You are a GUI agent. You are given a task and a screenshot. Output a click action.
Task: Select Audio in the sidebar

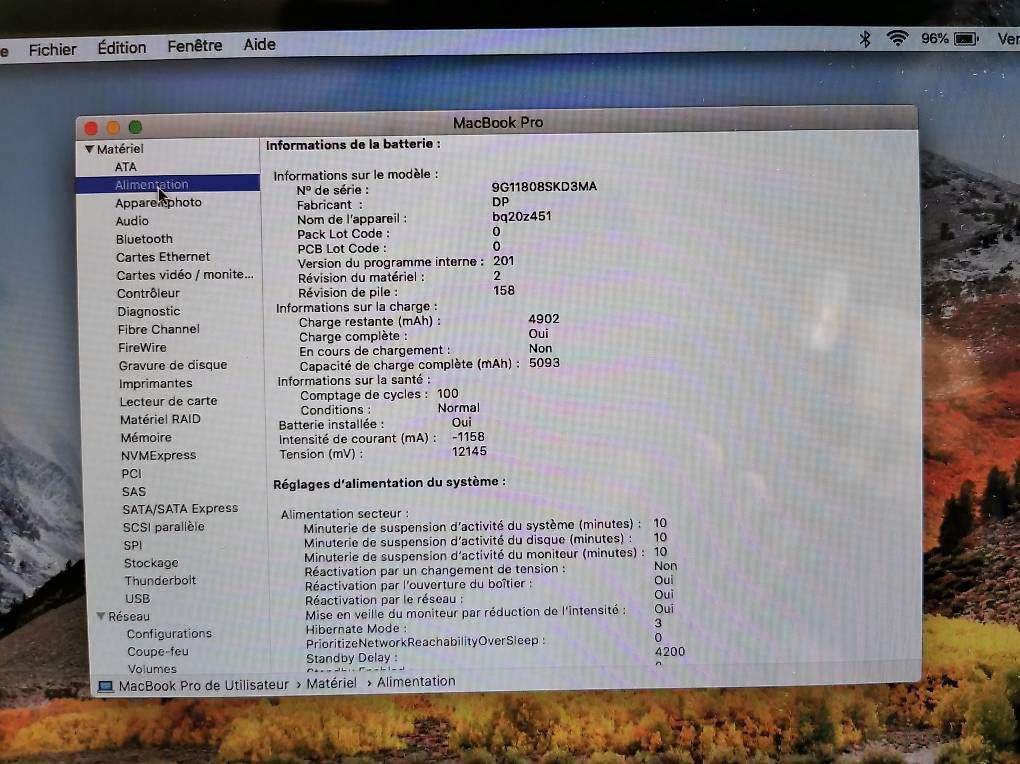[x=132, y=221]
